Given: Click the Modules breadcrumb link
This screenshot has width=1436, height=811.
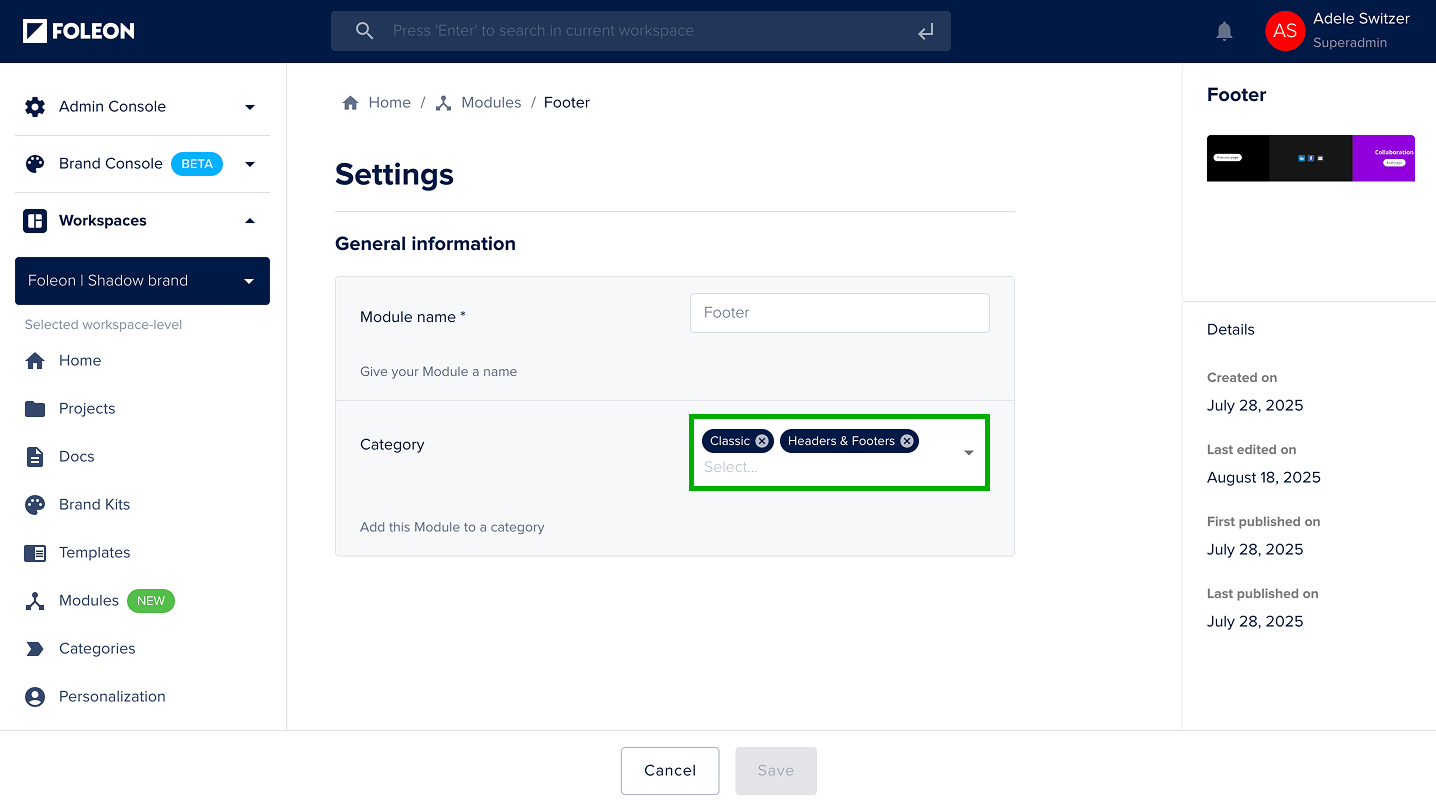Looking at the screenshot, I should [491, 103].
